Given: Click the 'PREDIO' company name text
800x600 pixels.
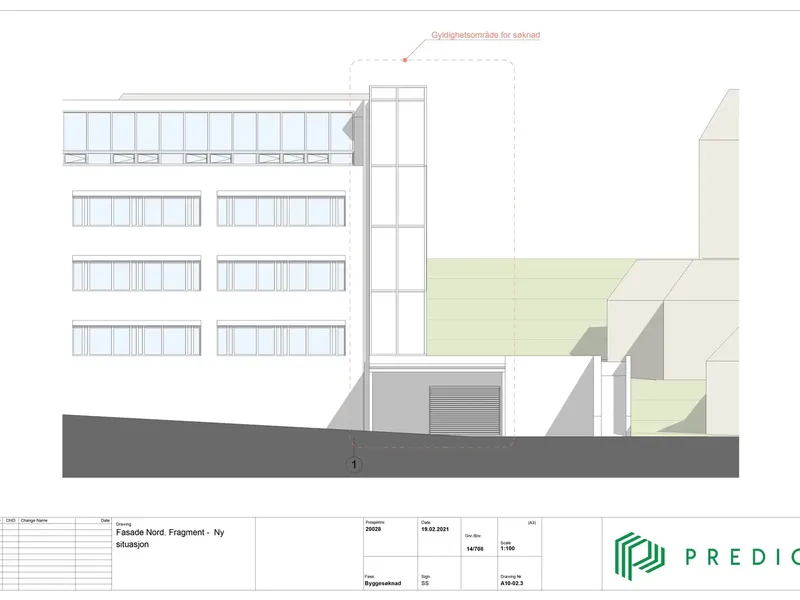Looking at the screenshot, I should (742, 557).
